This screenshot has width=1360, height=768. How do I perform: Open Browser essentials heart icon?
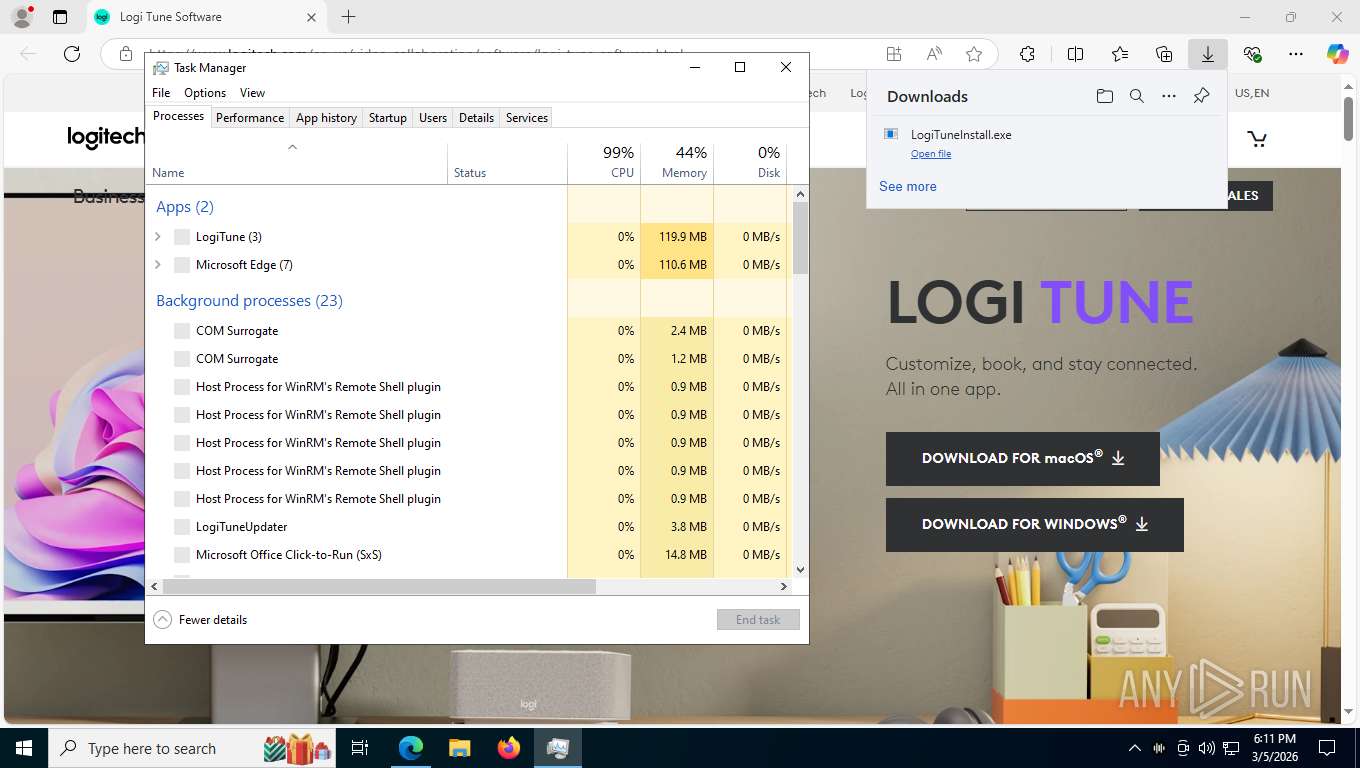1252,54
